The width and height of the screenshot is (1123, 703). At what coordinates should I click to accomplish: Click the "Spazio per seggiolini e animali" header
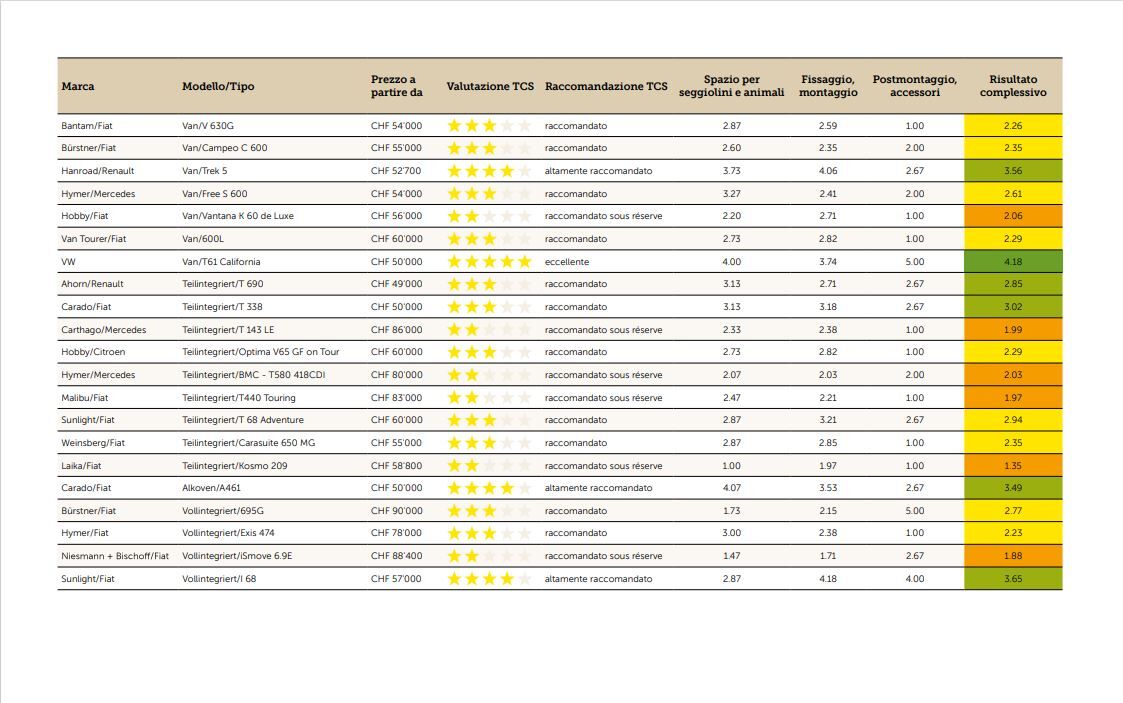pyautogui.click(x=731, y=86)
